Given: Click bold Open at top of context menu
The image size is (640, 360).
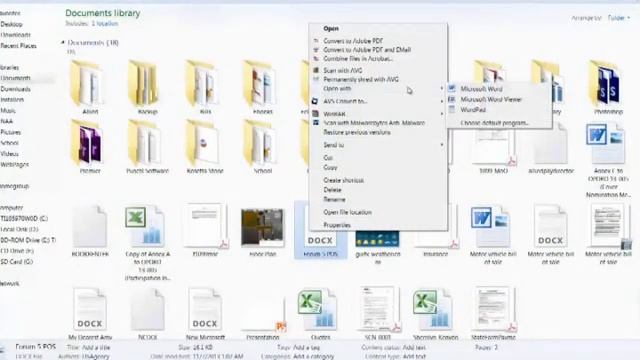Looking at the screenshot, I should 331,29.
